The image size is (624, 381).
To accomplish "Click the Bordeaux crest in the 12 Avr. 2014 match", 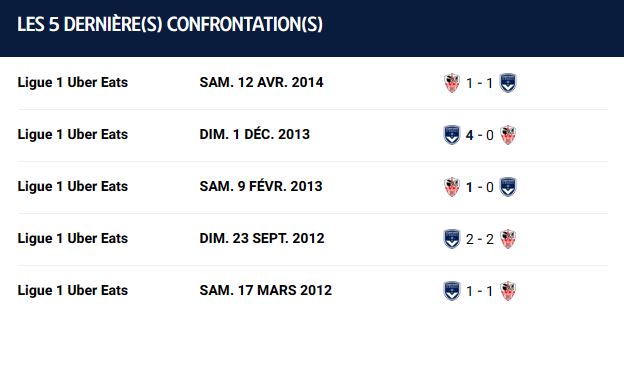I will tap(508, 83).
